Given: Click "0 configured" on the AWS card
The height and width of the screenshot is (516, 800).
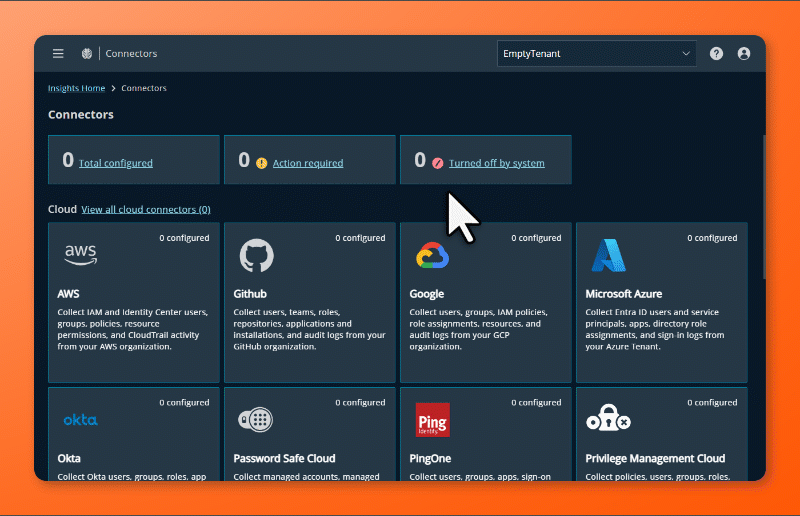Looking at the screenshot, I should pos(184,238).
